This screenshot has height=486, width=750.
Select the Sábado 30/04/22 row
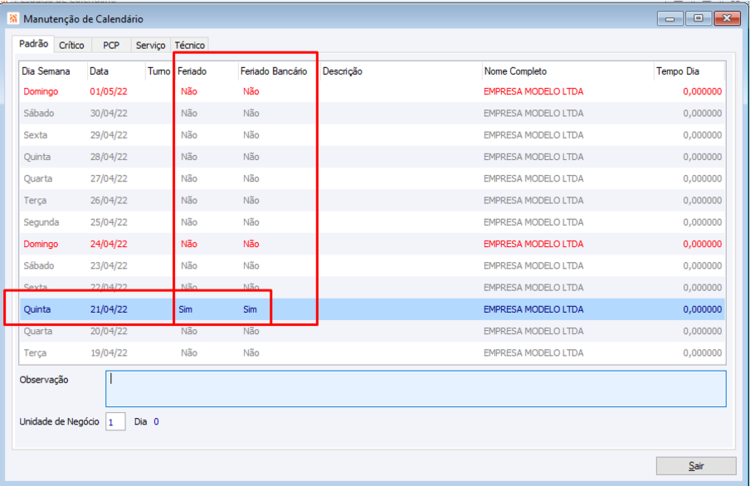[x=372, y=113]
